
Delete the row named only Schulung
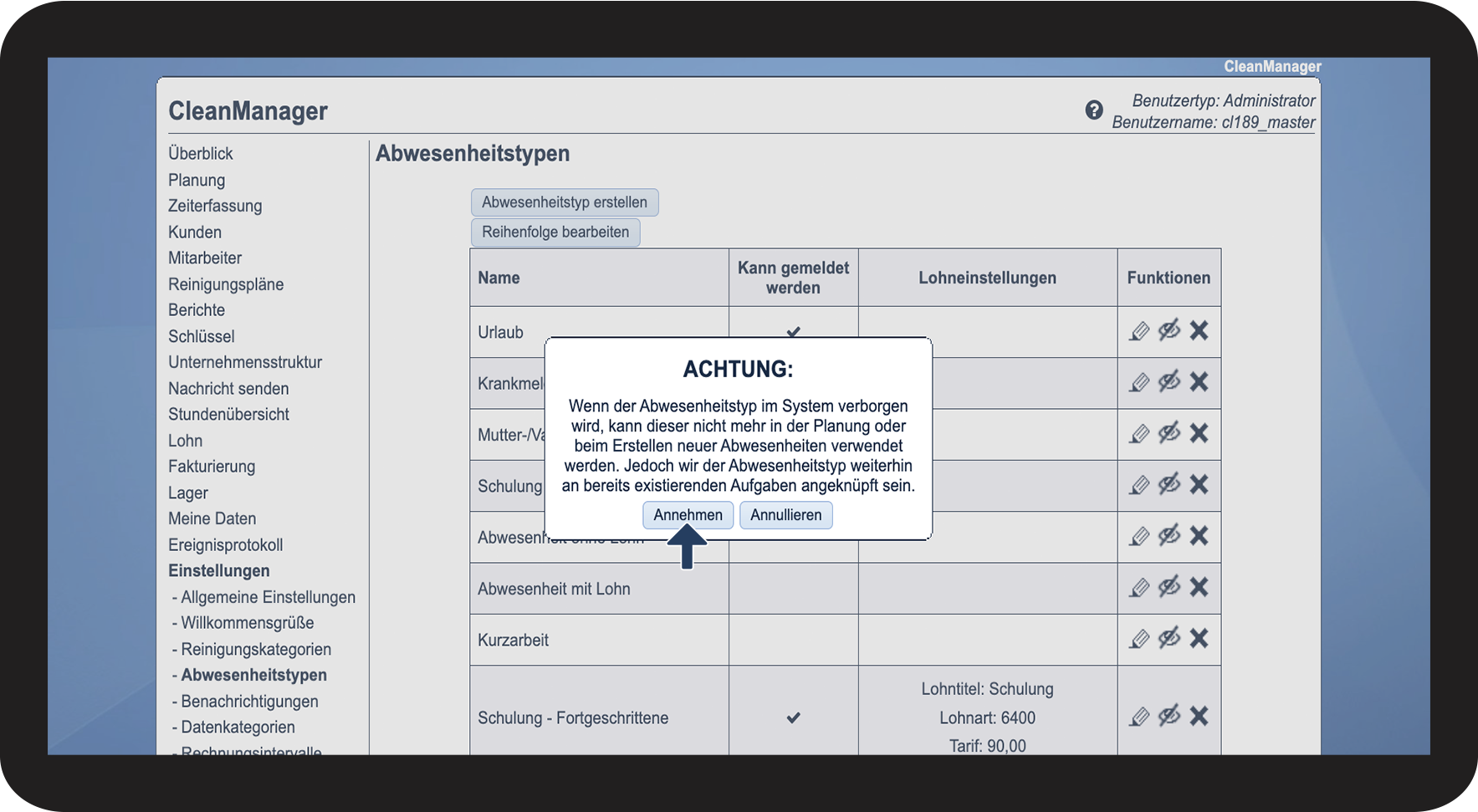(x=1199, y=484)
